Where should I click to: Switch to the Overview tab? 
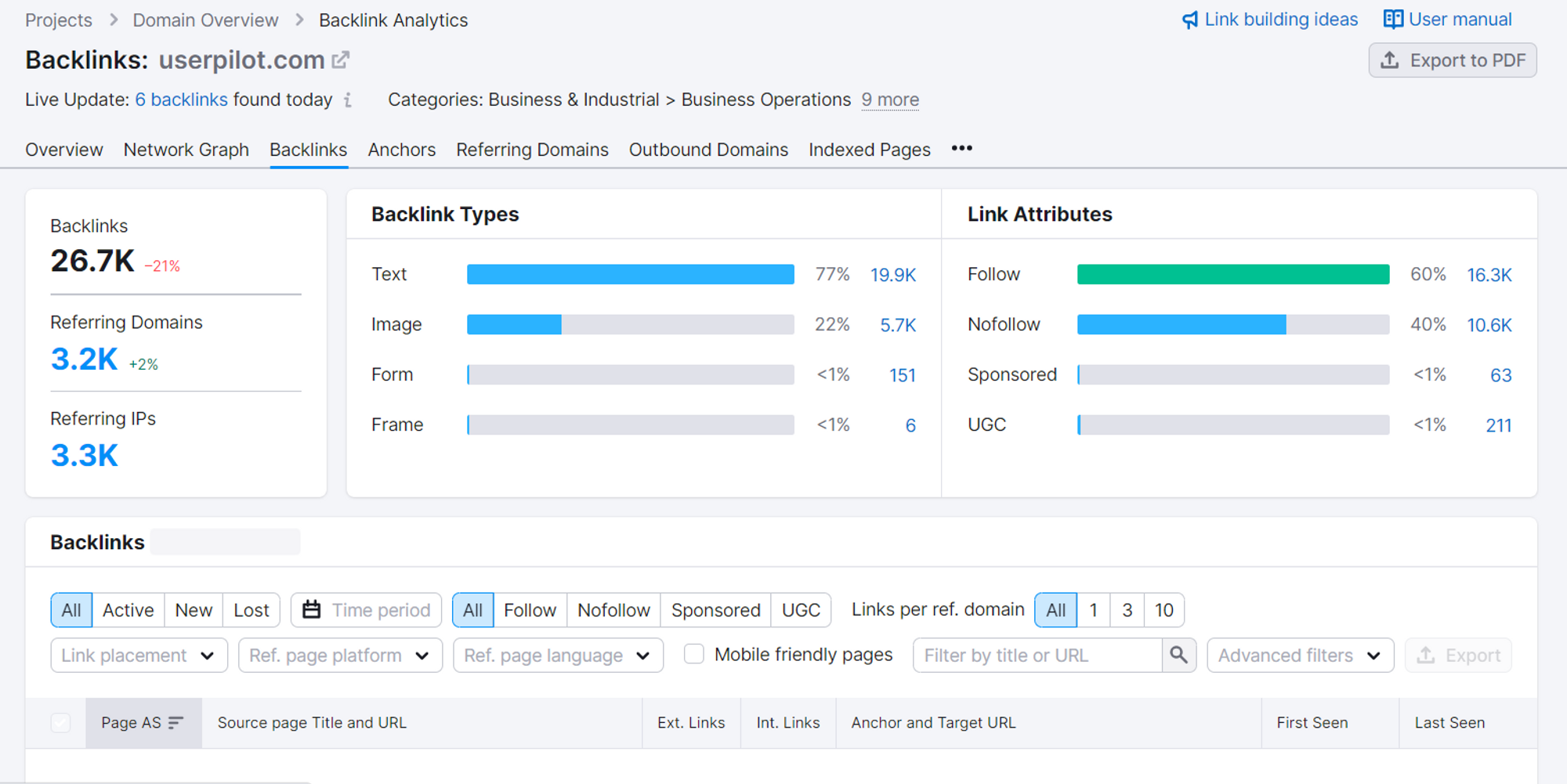coord(64,150)
